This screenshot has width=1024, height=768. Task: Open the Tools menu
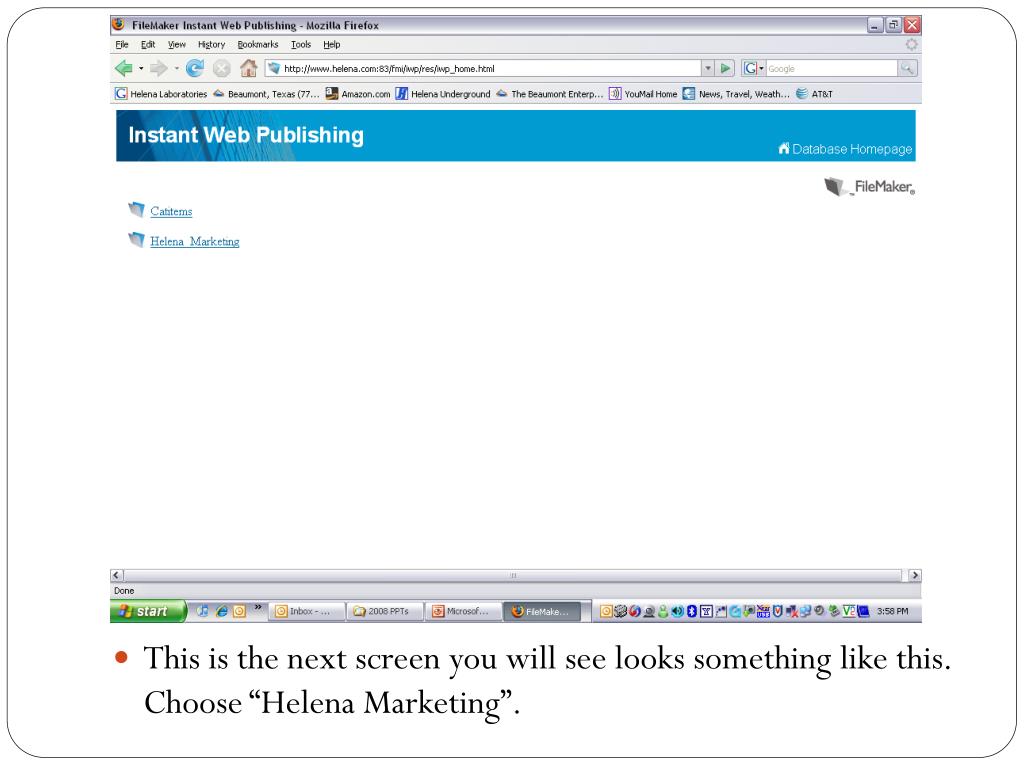301,44
